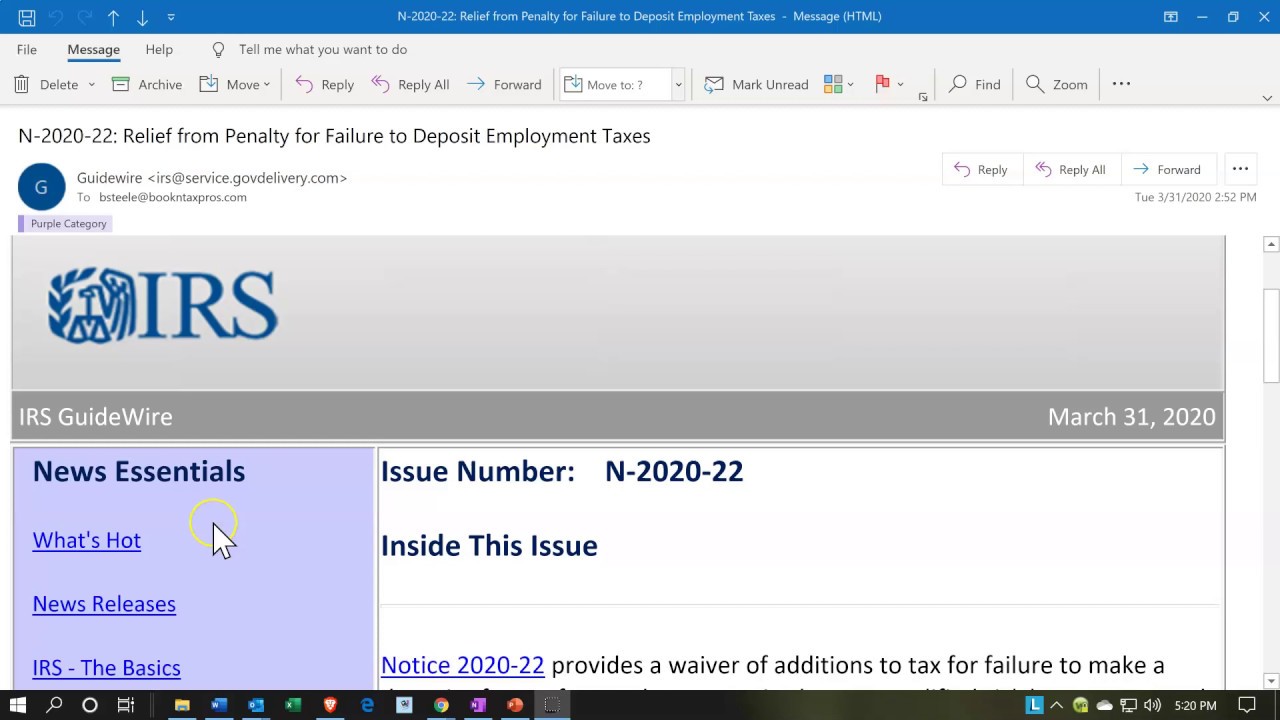This screenshot has width=1280, height=720.
Task: Open ribbon display options in title bar
Action: point(1171,17)
